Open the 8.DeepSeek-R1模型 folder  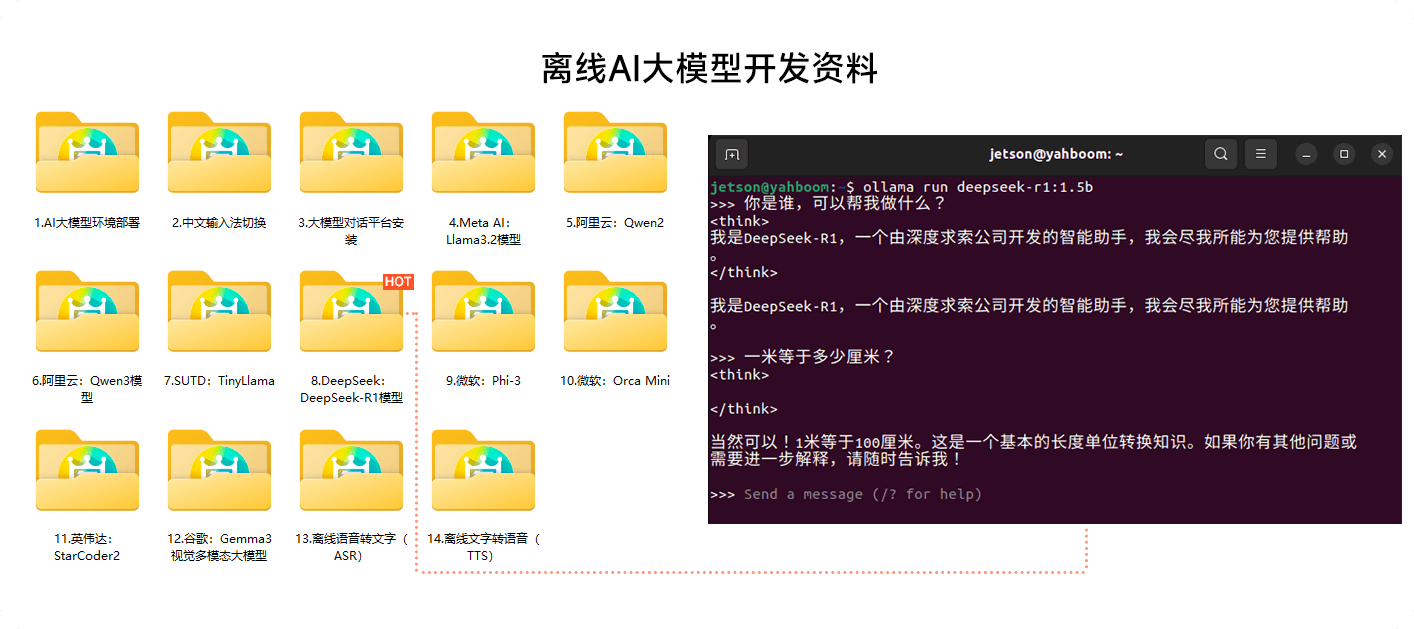click(351, 311)
